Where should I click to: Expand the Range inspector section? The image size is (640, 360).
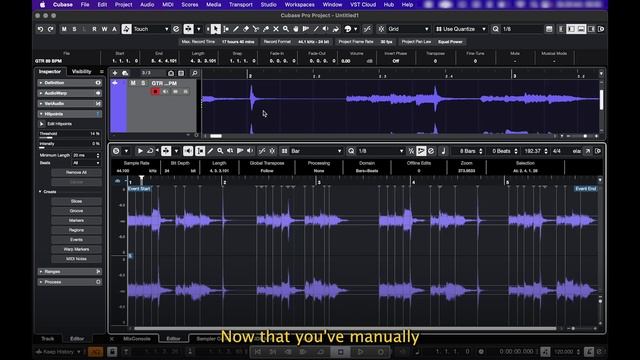(x=69, y=271)
